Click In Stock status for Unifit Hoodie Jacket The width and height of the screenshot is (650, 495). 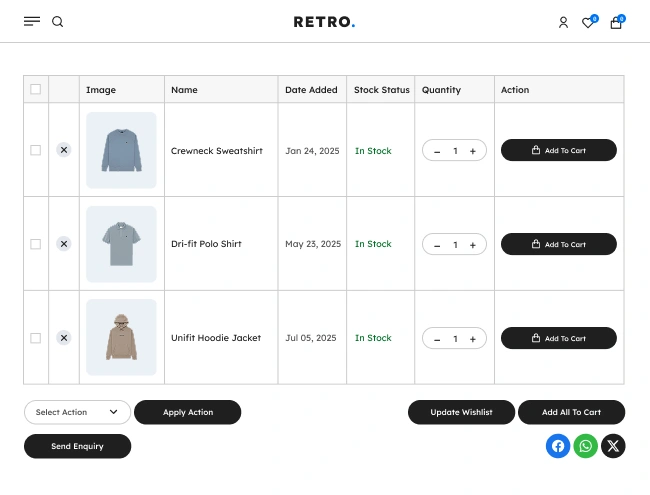373,338
